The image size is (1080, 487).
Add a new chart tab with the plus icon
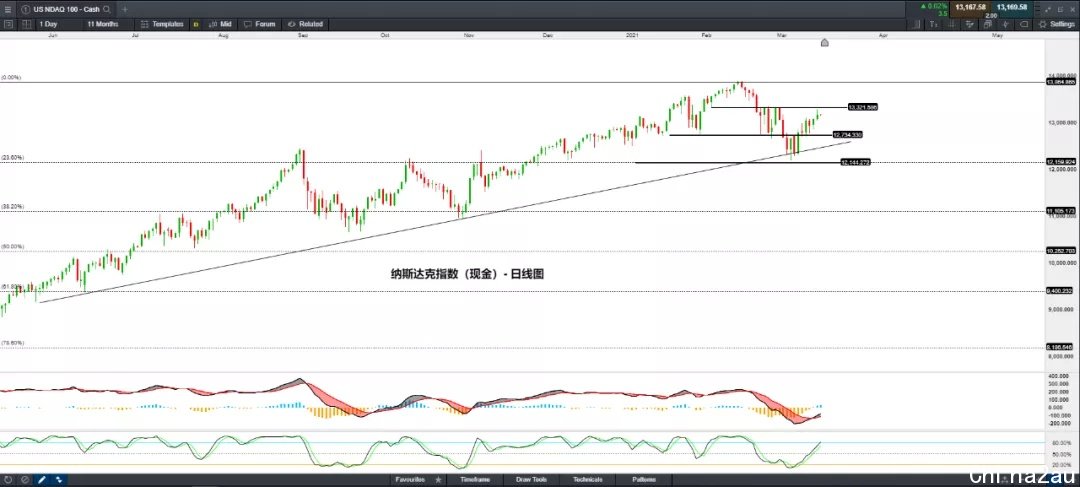click(x=125, y=9)
